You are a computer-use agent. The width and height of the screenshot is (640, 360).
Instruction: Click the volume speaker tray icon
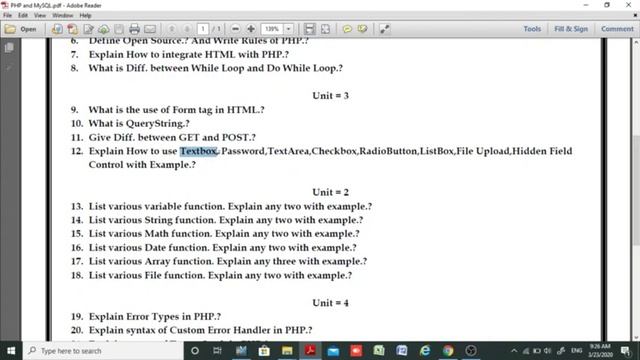[x=548, y=351]
